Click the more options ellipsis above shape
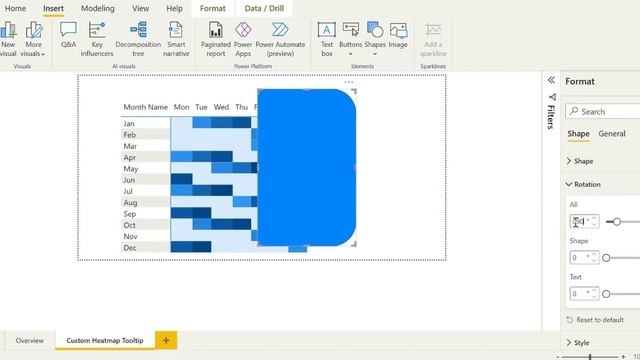 349,82
